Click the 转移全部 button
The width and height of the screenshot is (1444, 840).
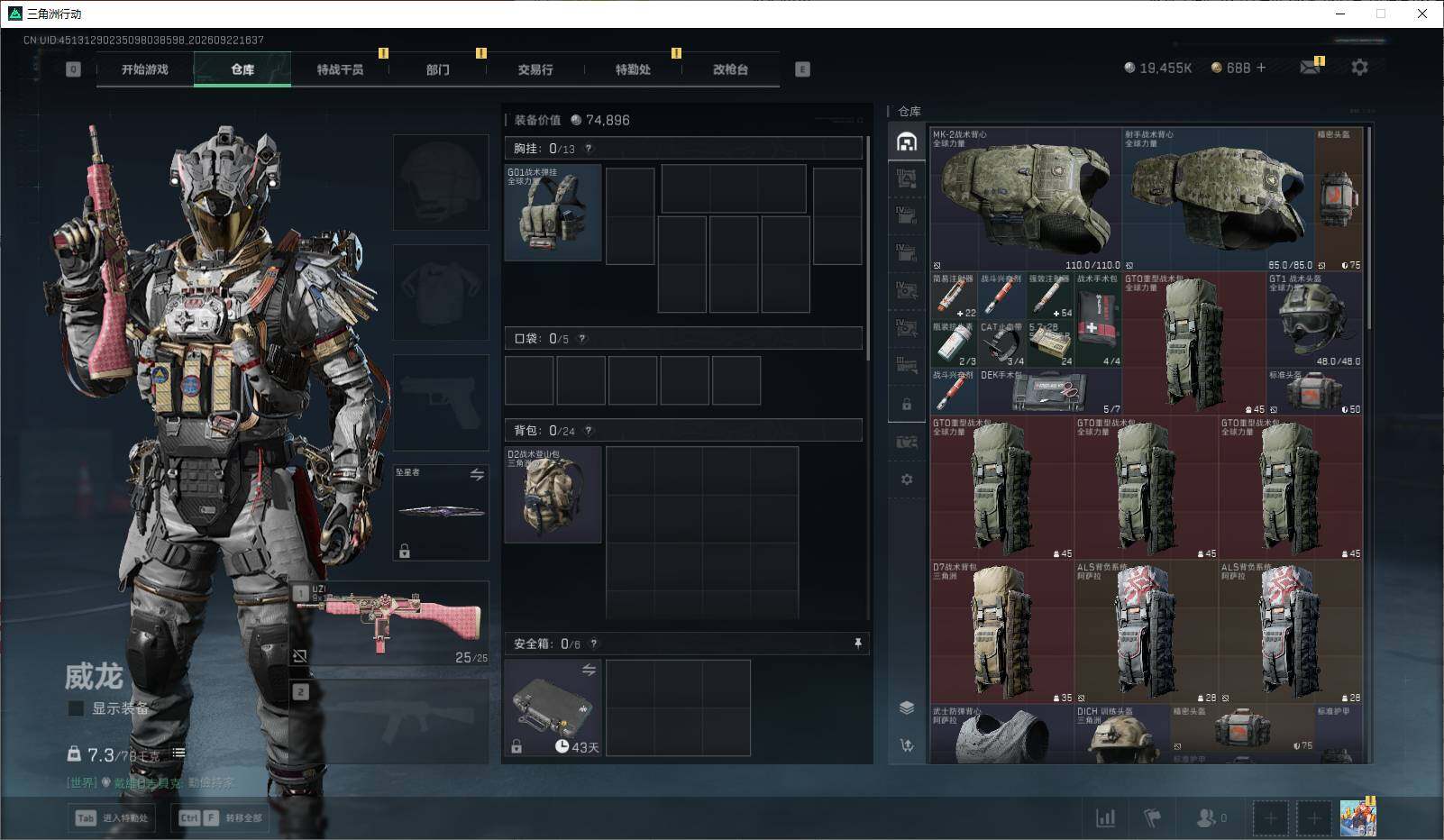coord(221,817)
